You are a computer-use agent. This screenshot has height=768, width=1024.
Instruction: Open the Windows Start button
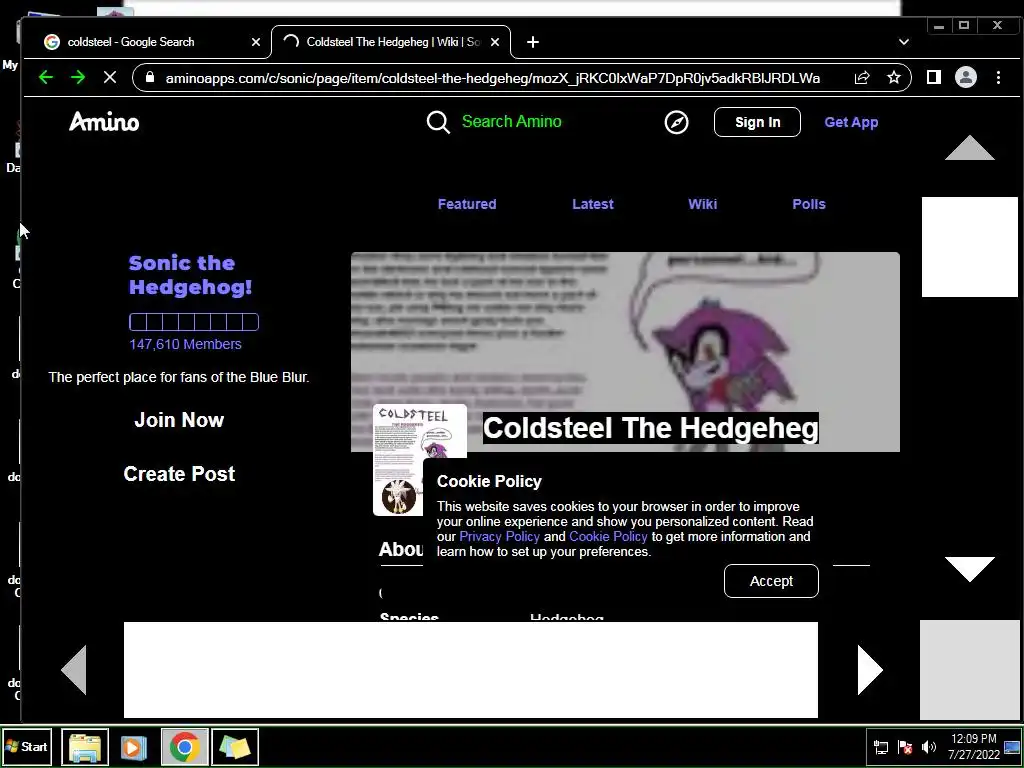(27, 747)
